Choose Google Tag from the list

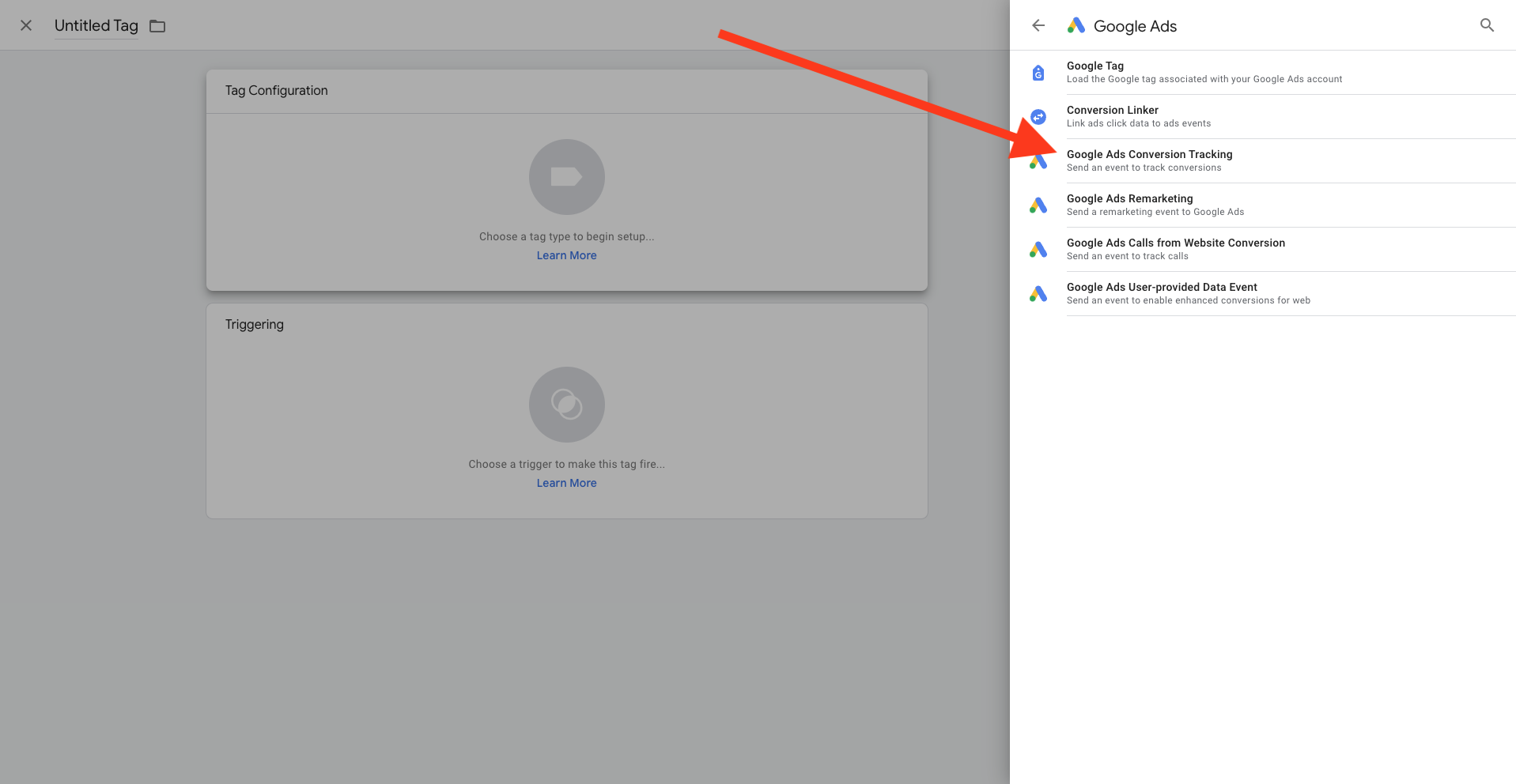coord(1095,72)
